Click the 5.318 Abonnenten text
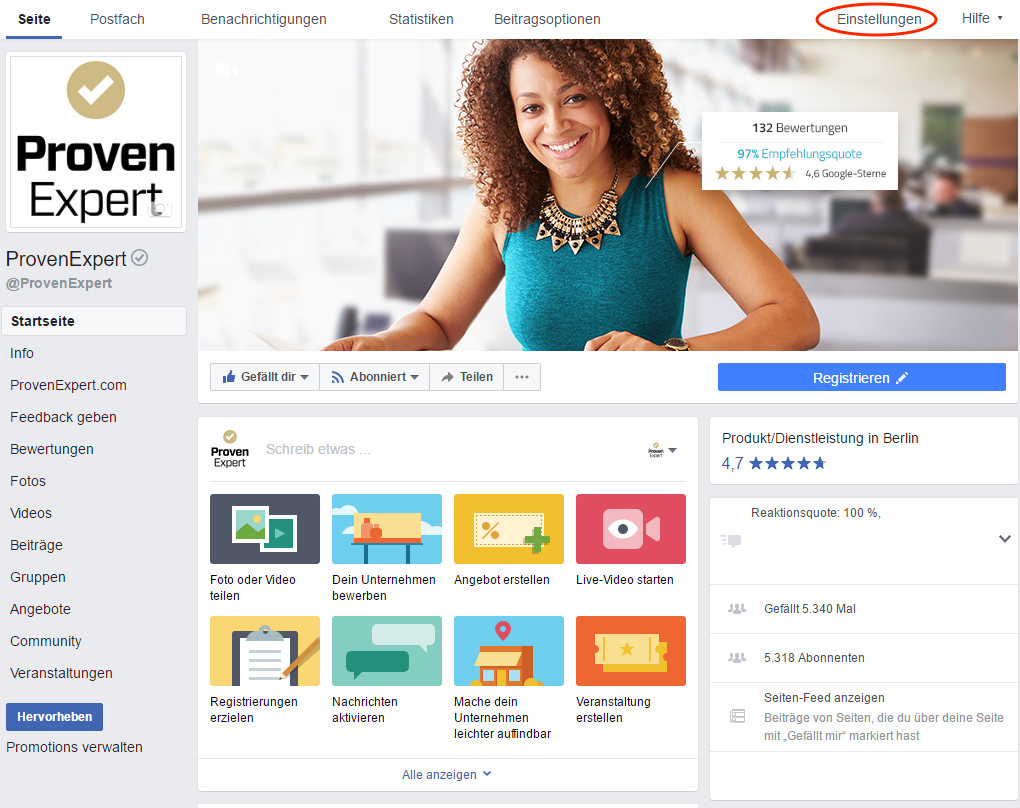 click(x=814, y=658)
